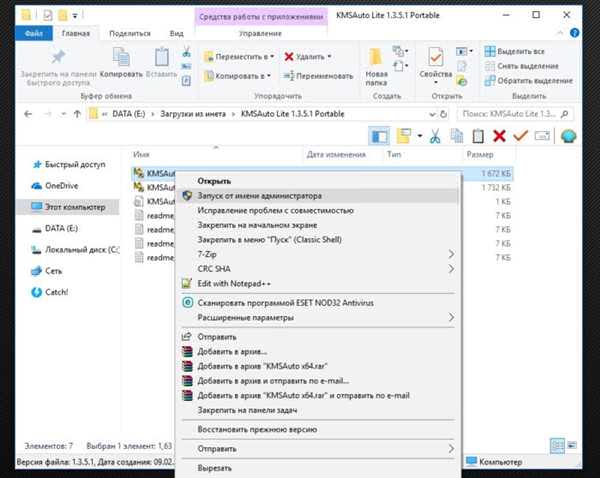This screenshot has width=600, height=478.
Task: Expand the 7-Zip submenu
Action: [x=451, y=254]
